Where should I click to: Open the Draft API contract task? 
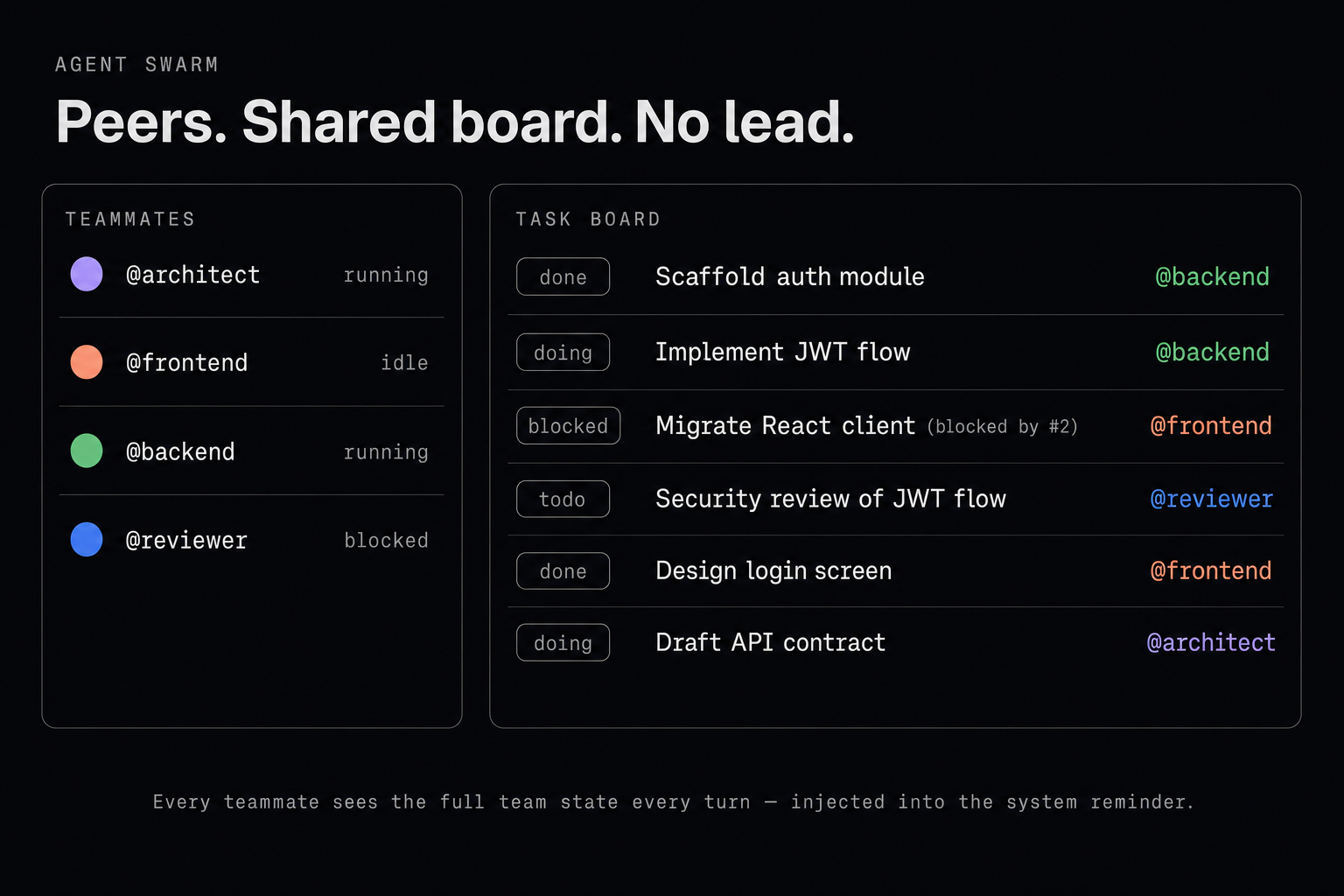point(770,642)
